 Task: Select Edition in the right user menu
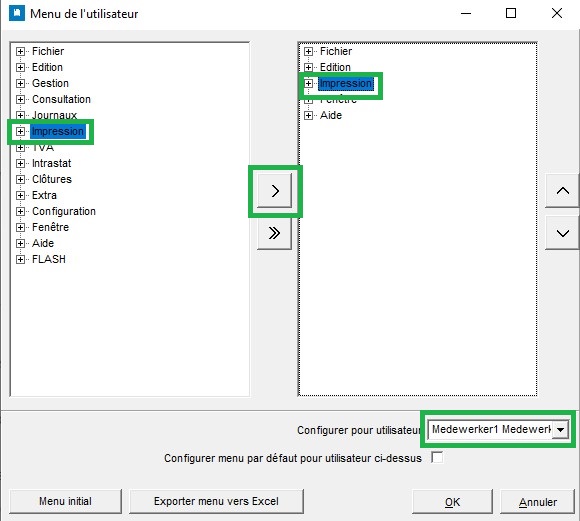[x=335, y=67]
